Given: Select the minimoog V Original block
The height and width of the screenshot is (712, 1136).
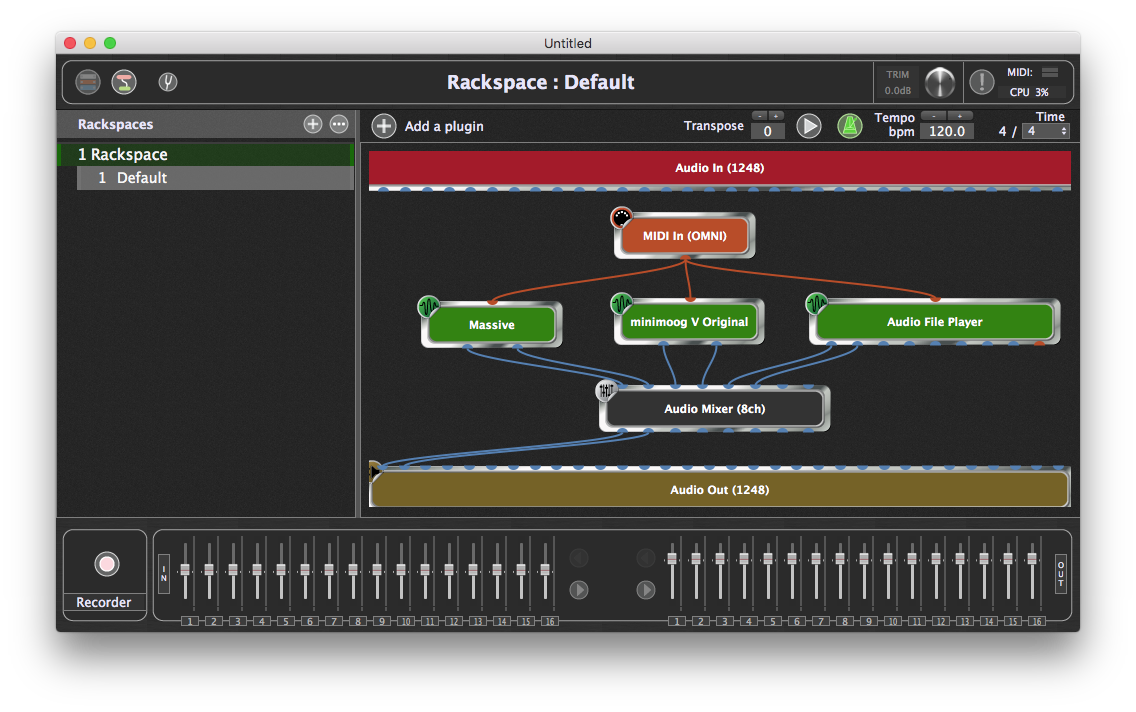Looking at the screenshot, I should (x=689, y=322).
